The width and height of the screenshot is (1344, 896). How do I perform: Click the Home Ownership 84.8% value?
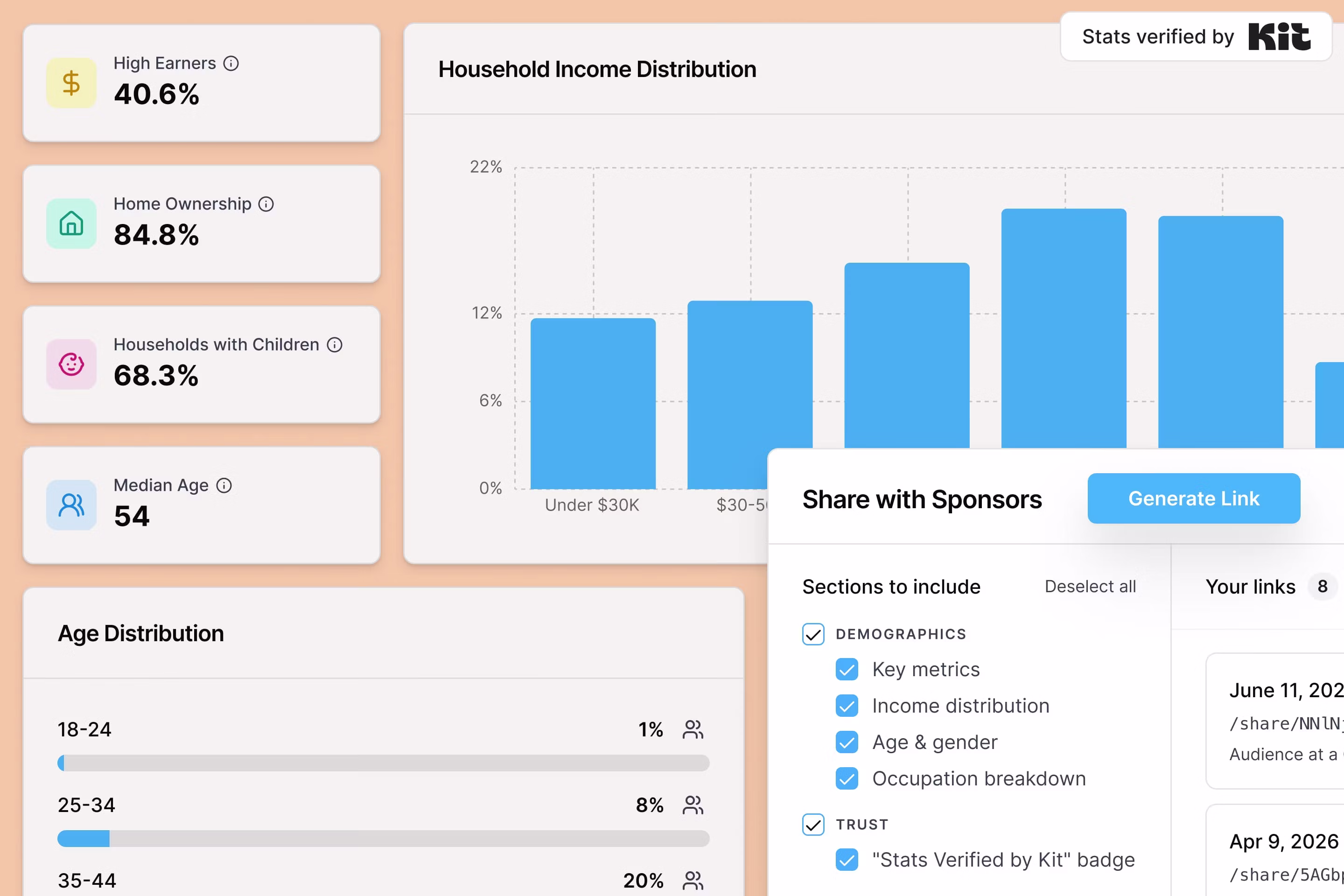tap(157, 235)
